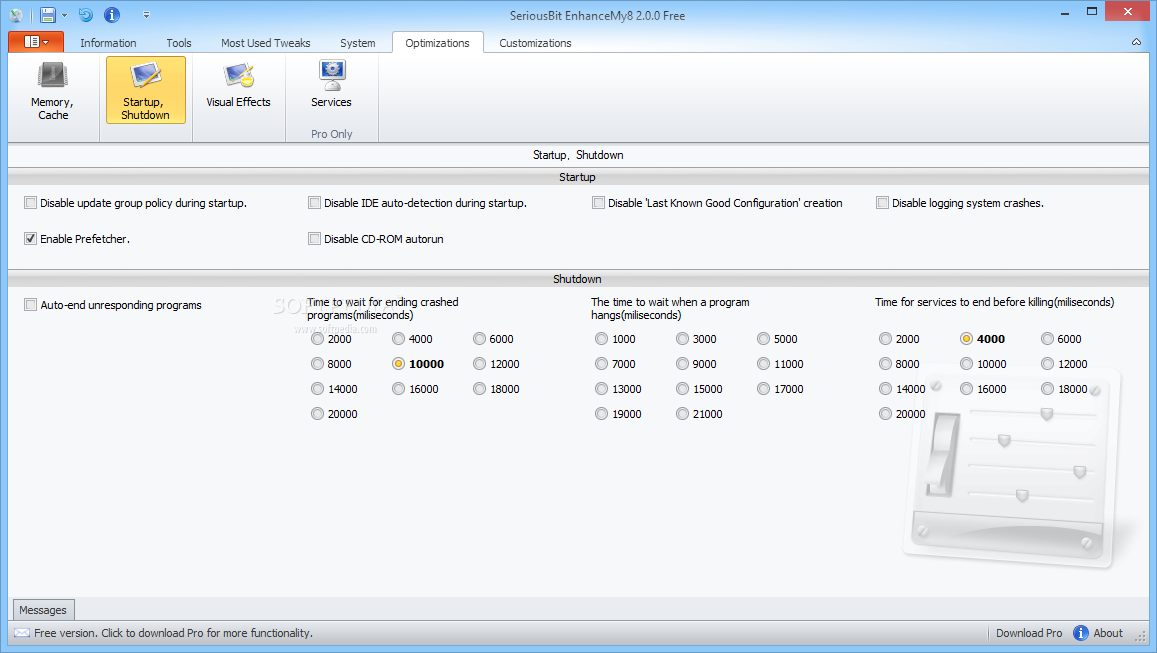Viewport: 1157px width, 653px height.
Task: Choose 12000 for services end time
Action: (x=1048, y=364)
